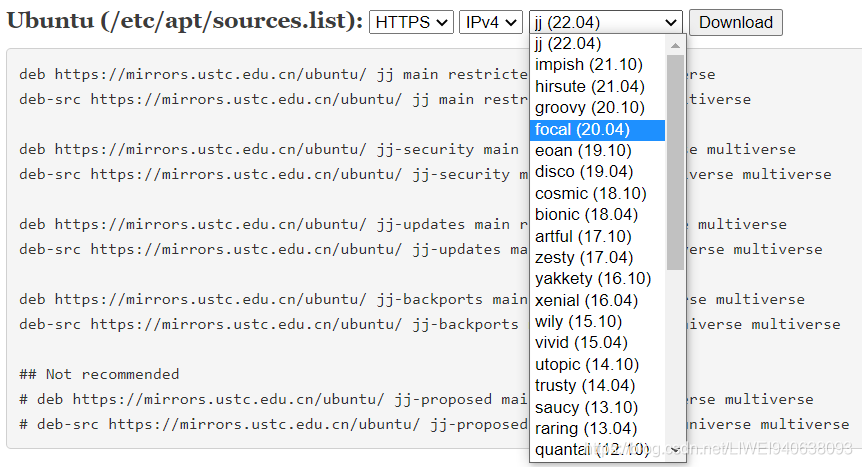Pick yakkety (16.10) entry
Screen dimensions: 862x467
coord(597,279)
